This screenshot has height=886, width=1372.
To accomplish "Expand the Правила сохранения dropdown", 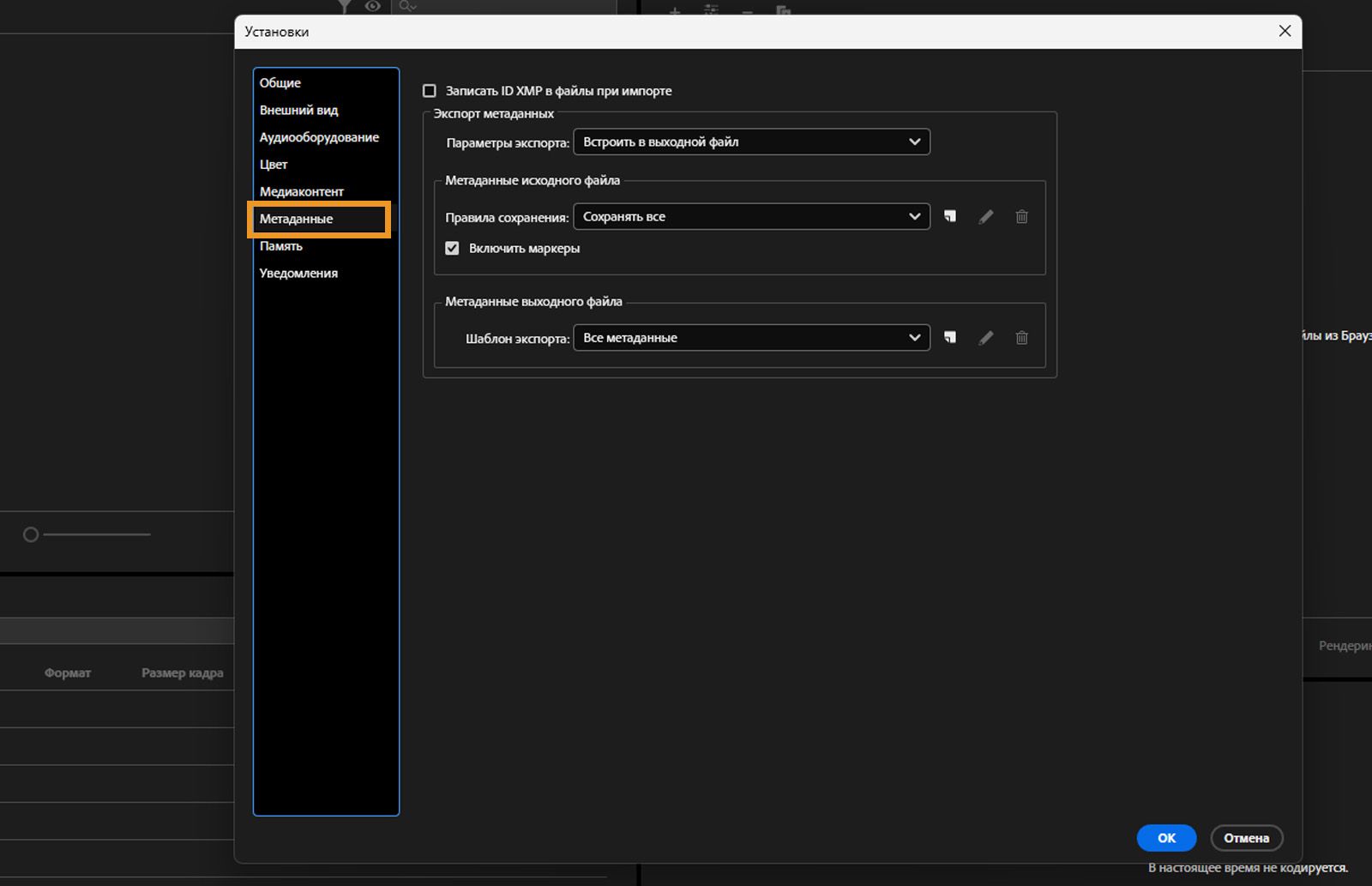I will tap(751, 216).
